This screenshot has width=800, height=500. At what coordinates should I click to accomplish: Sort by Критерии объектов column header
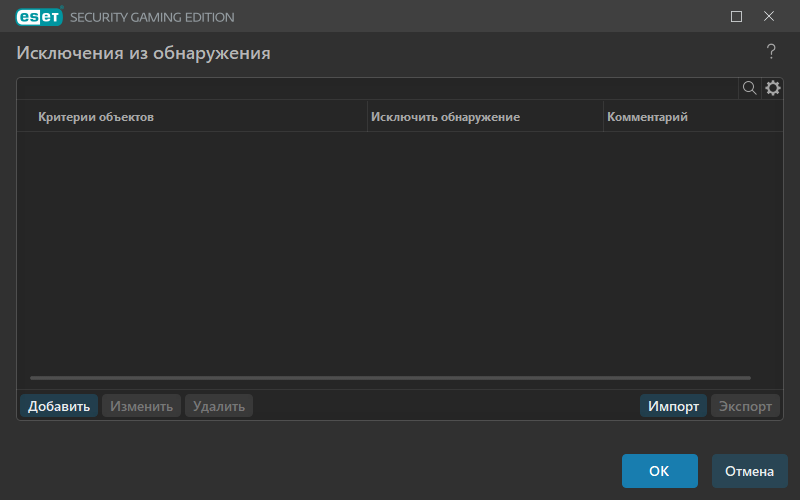192,117
